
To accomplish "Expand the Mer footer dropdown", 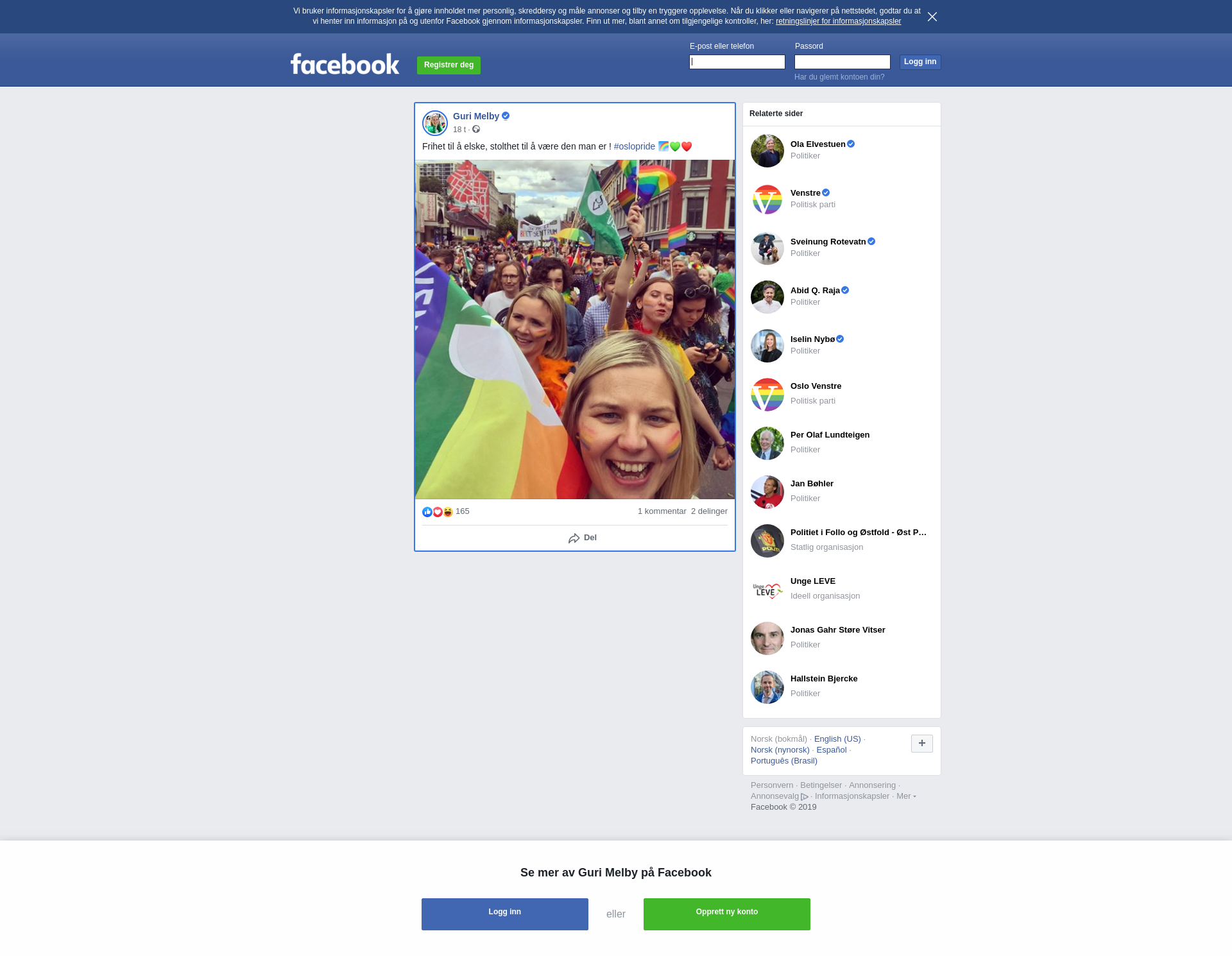I will [906, 796].
